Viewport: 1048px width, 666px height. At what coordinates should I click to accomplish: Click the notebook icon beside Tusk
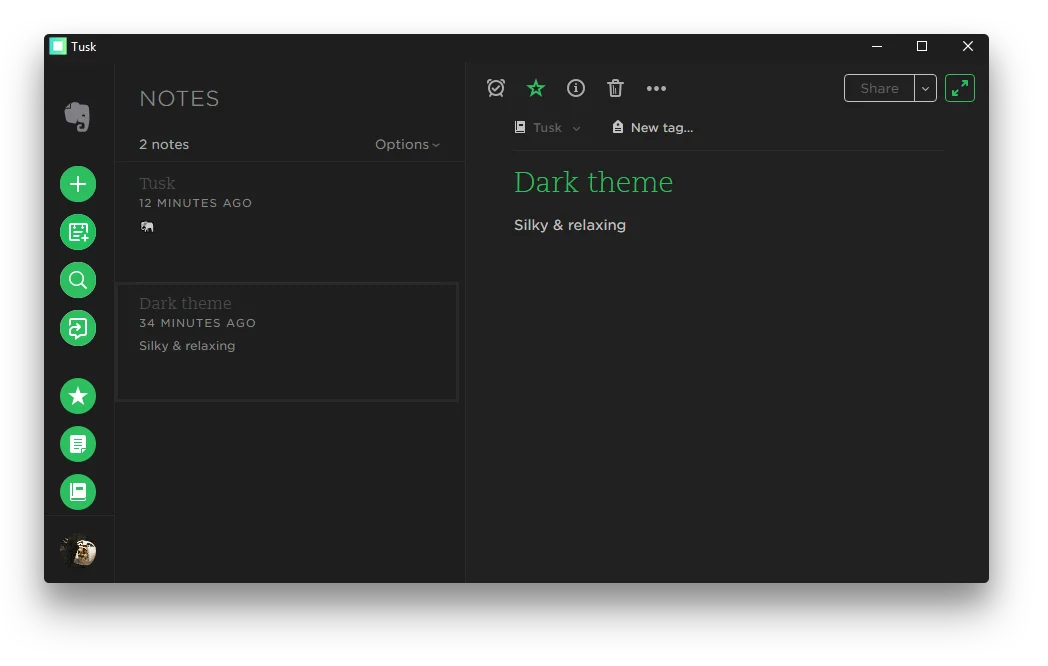tap(520, 127)
